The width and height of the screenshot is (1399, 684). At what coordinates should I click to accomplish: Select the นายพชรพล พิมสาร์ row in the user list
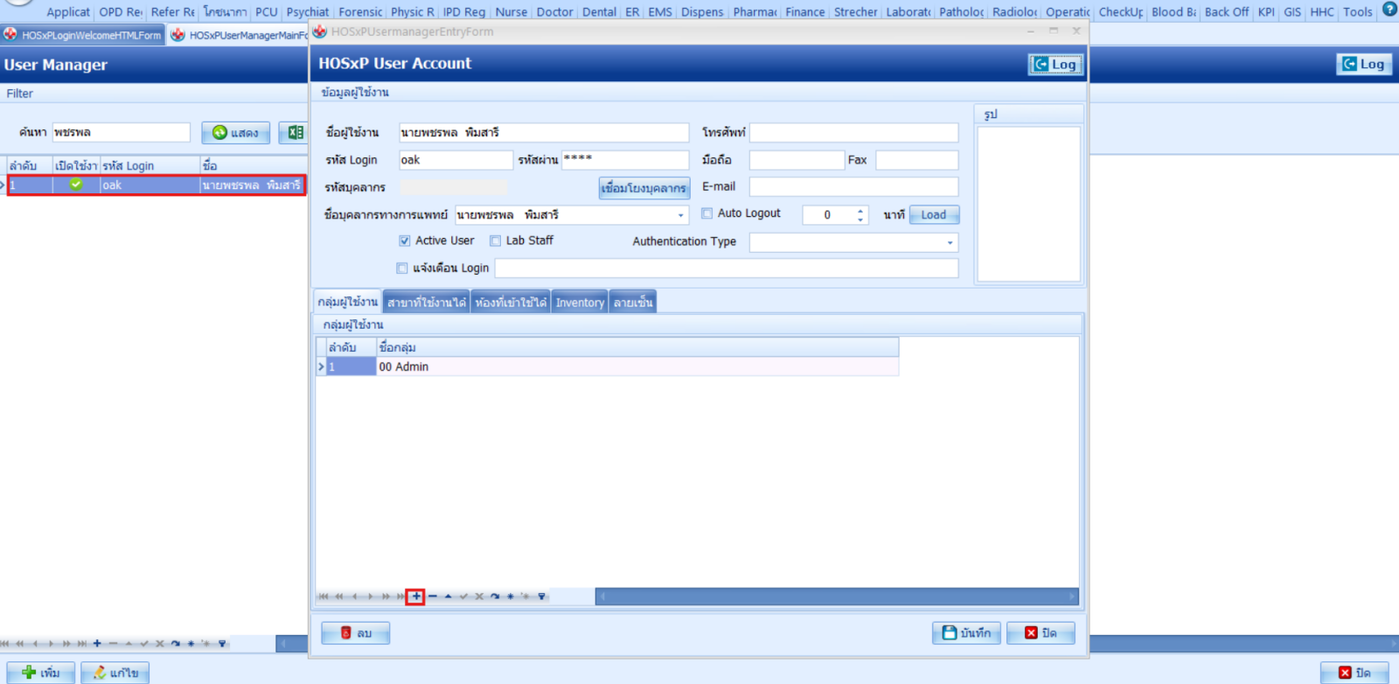[156, 185]
